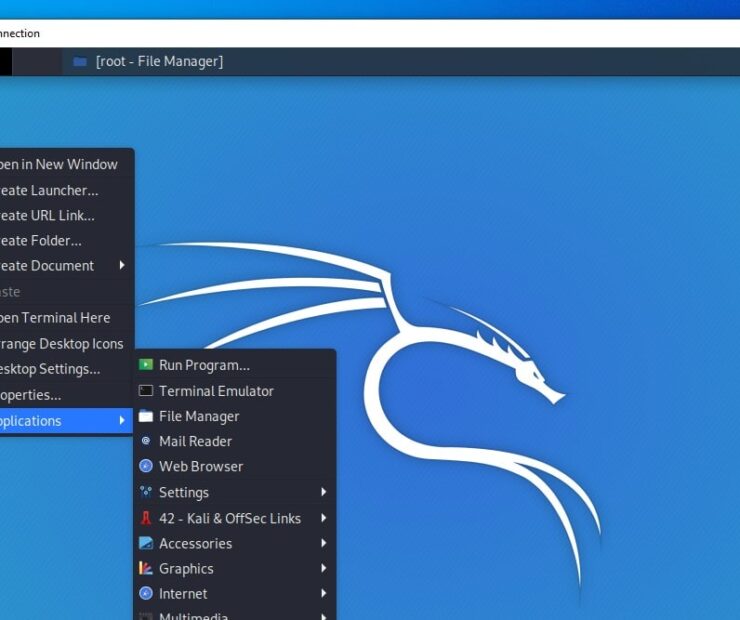Open the Graphics category label
Screen dimensions: 740x620
186,569
